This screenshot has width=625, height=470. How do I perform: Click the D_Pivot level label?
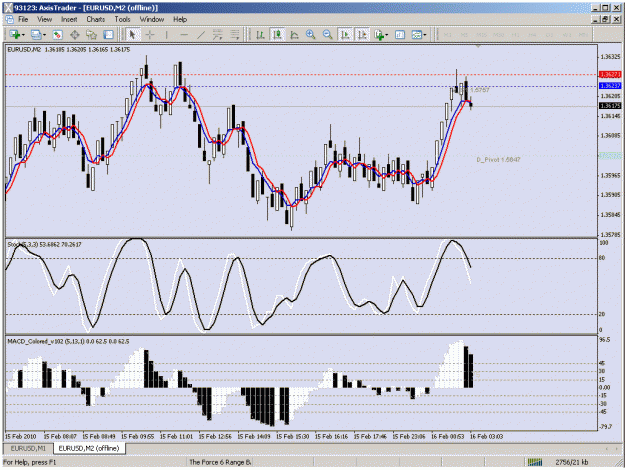(498, 159)
